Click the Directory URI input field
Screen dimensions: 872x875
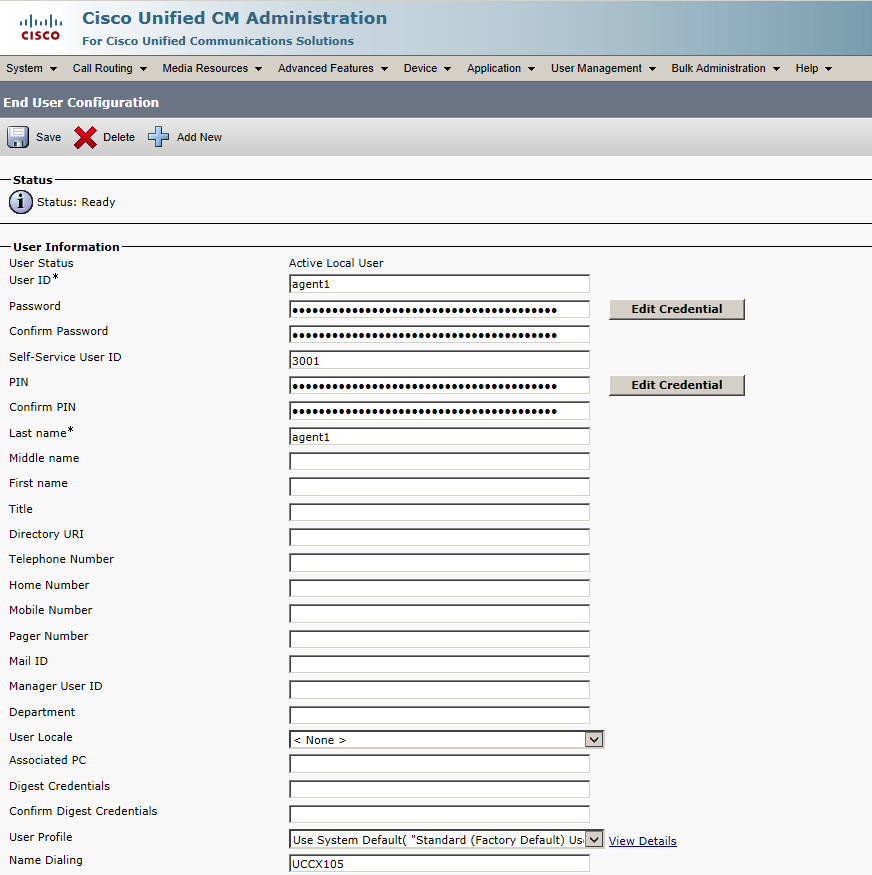coord(439,537)
